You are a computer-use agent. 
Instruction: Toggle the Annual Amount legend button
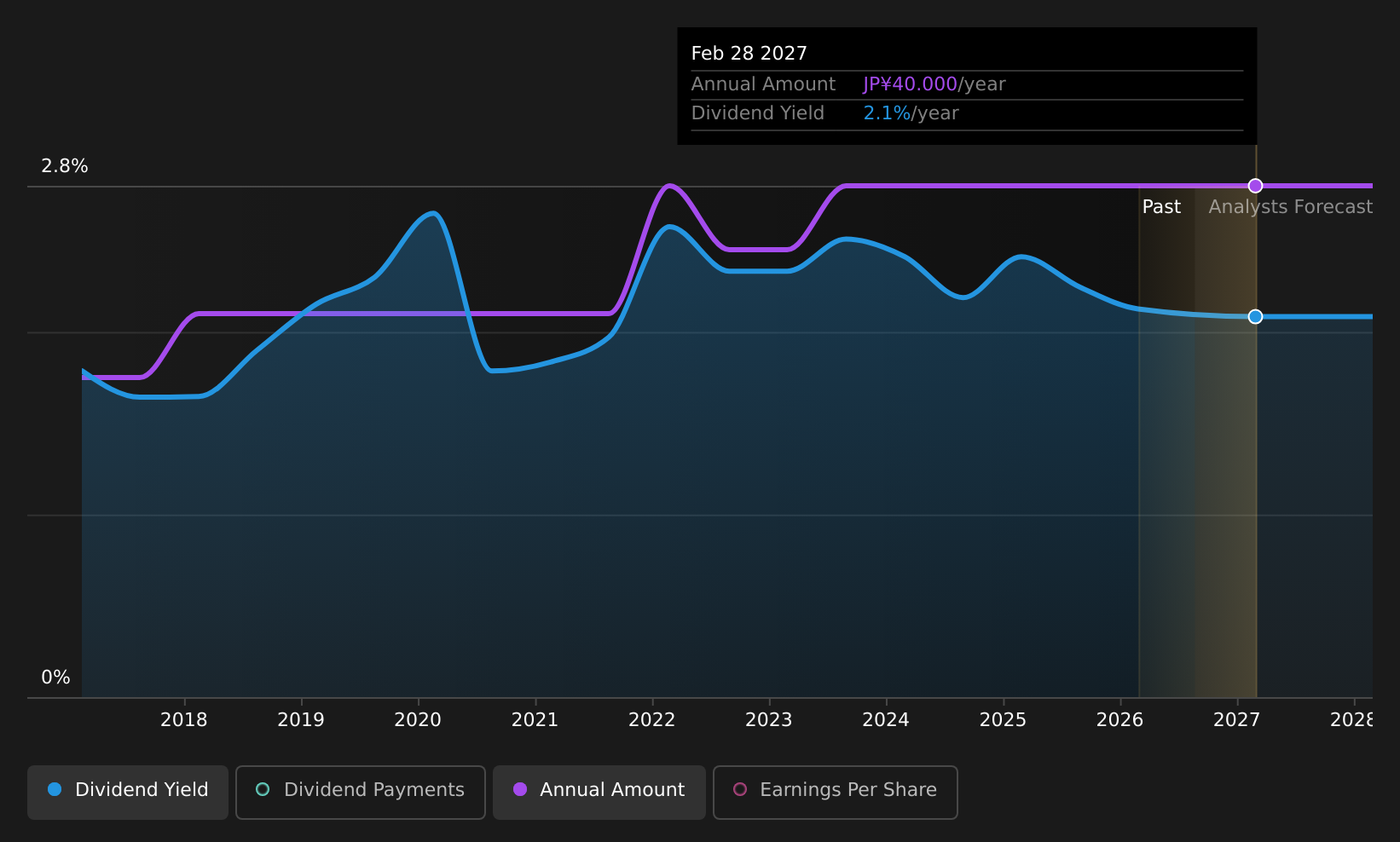point(599,792)
